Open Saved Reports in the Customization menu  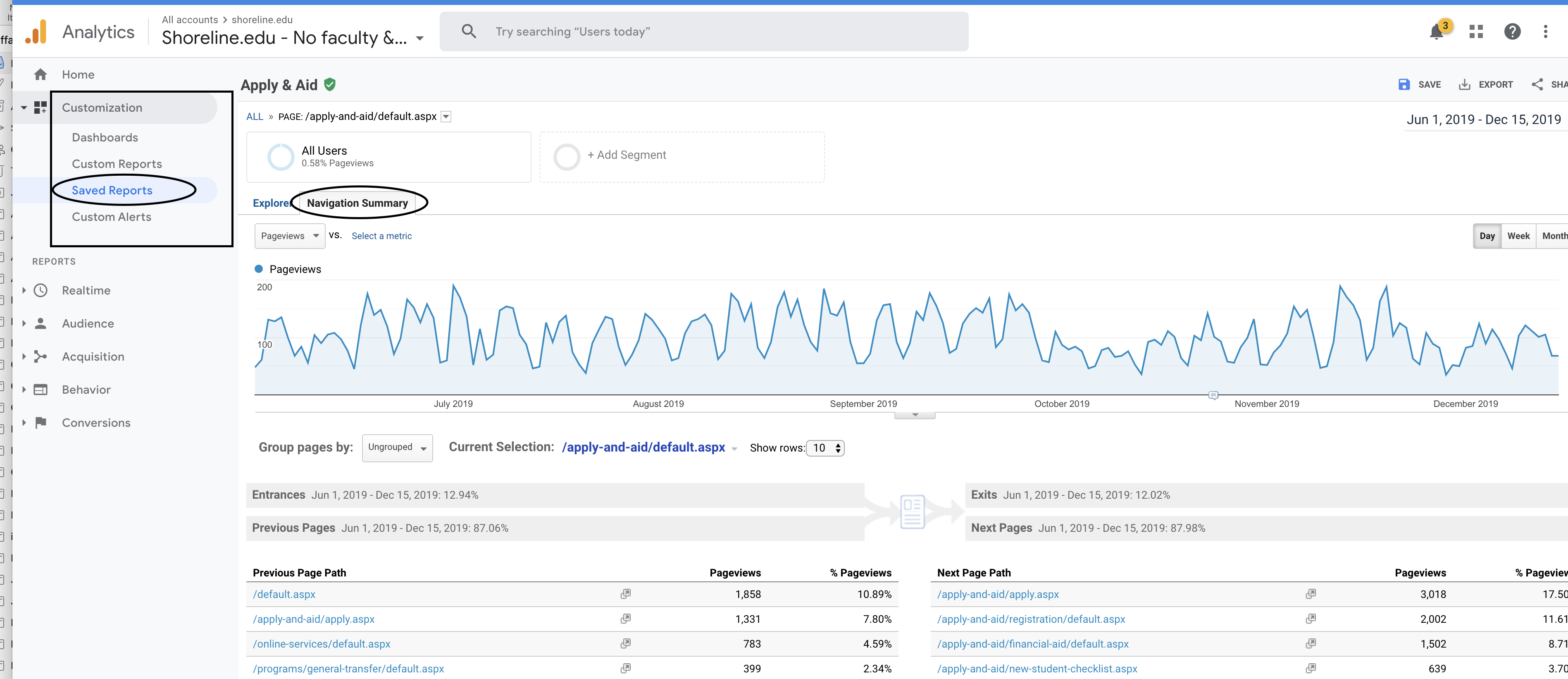[112, 191]
